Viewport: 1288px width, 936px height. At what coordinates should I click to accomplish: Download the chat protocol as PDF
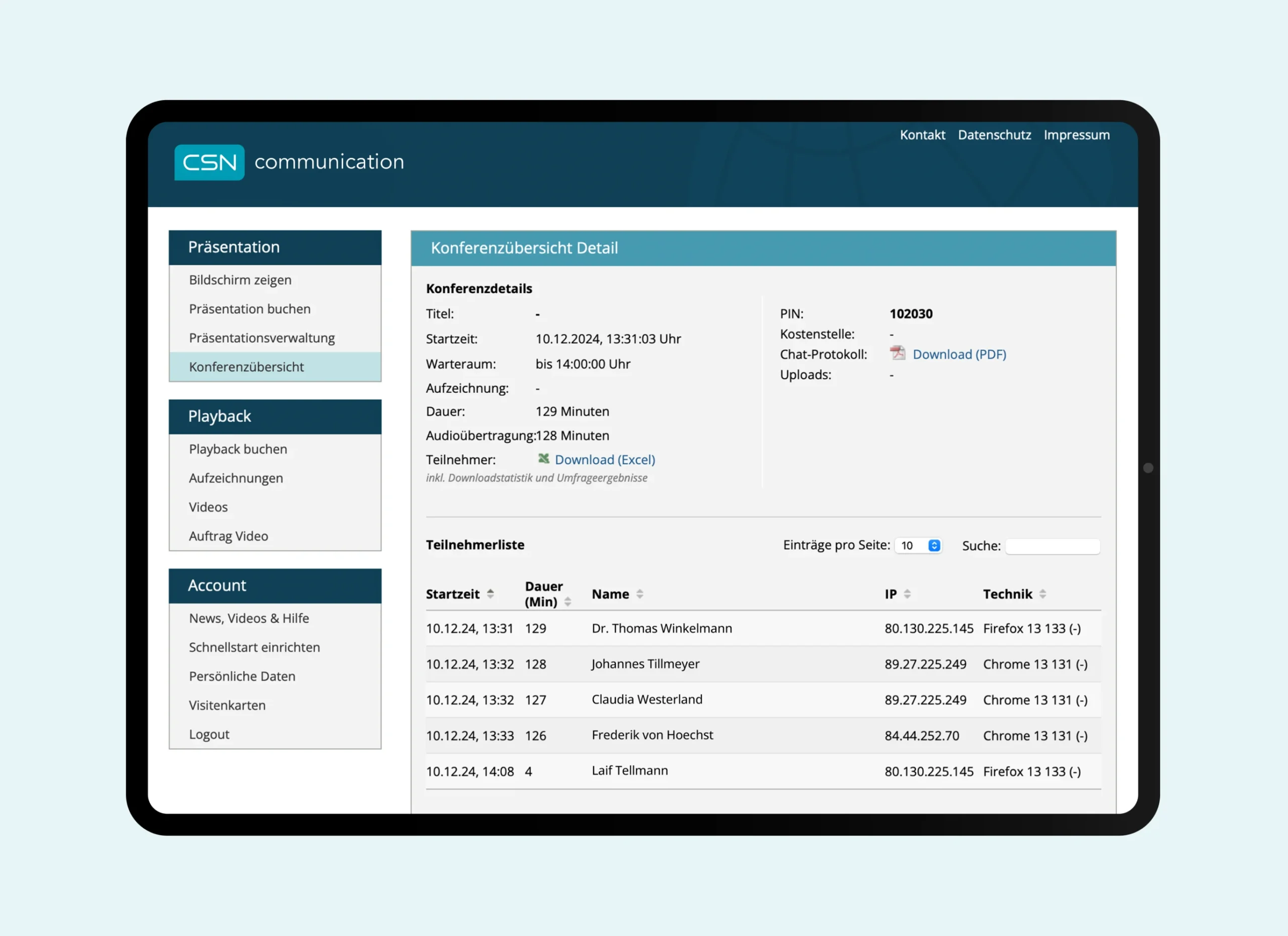pyautogui.click(x=960, y=354)
